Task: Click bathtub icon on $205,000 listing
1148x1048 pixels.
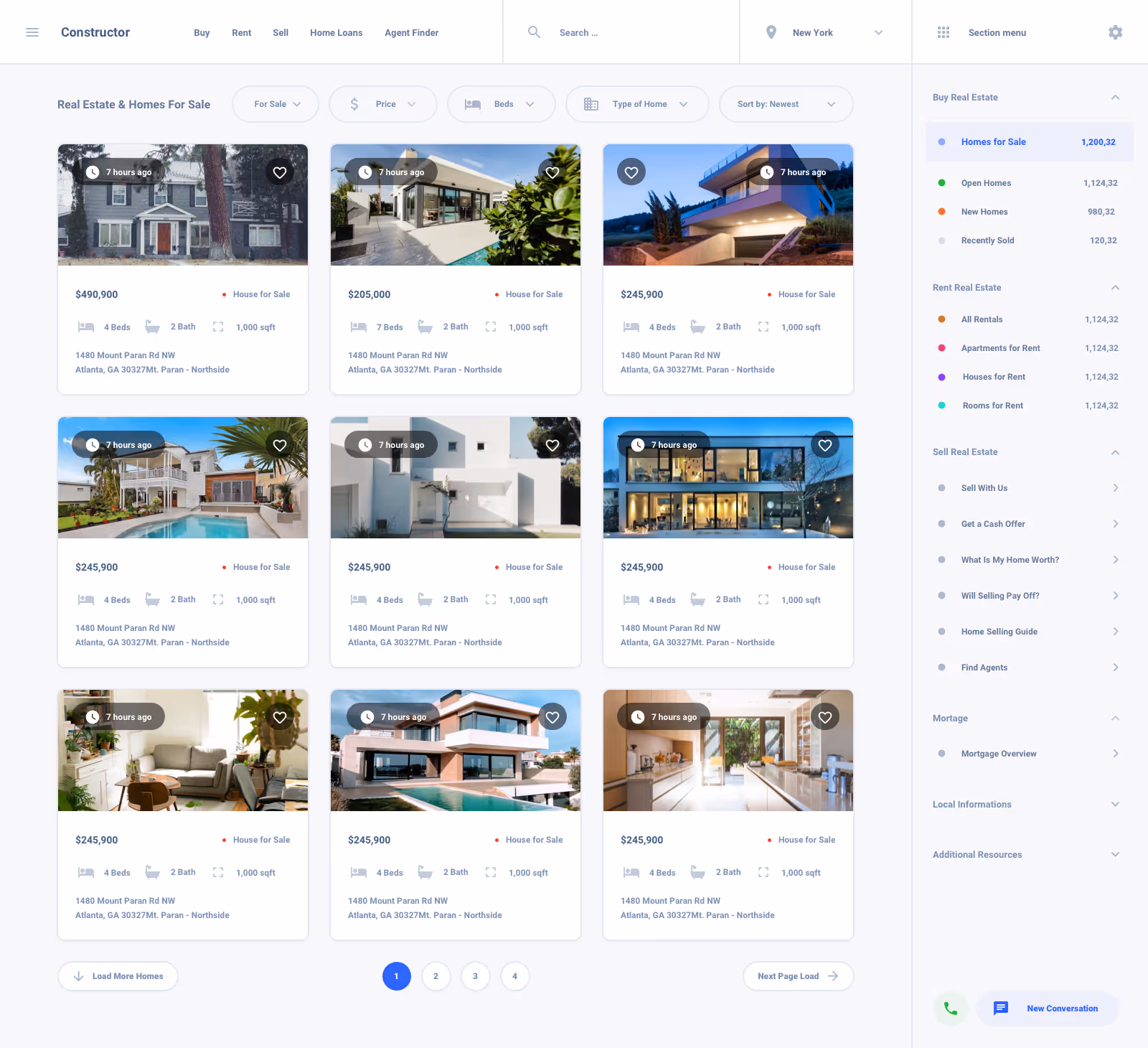Action: click(x=425, y=327)
